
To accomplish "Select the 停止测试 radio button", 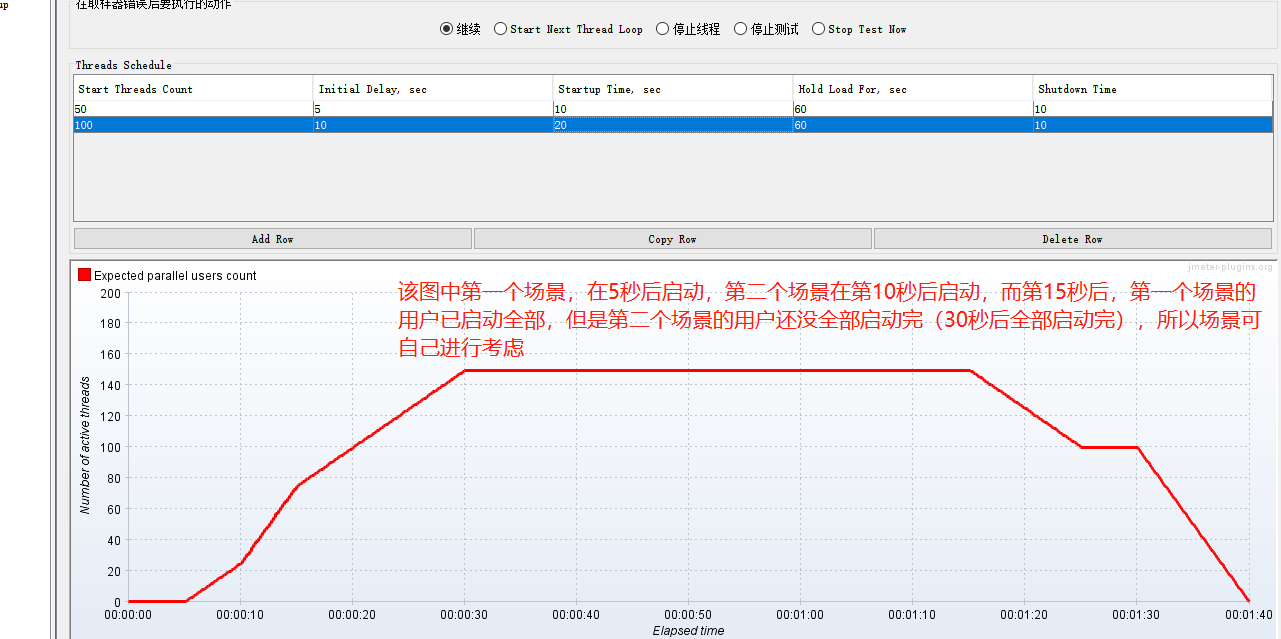I will (740, 28).
